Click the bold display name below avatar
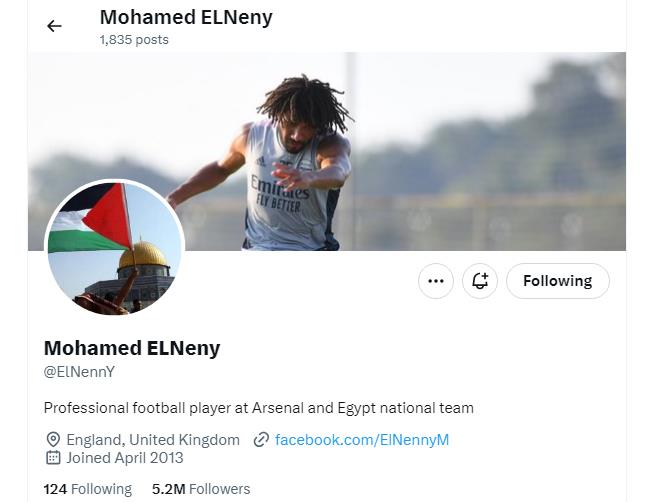 (x=132, y=348)
